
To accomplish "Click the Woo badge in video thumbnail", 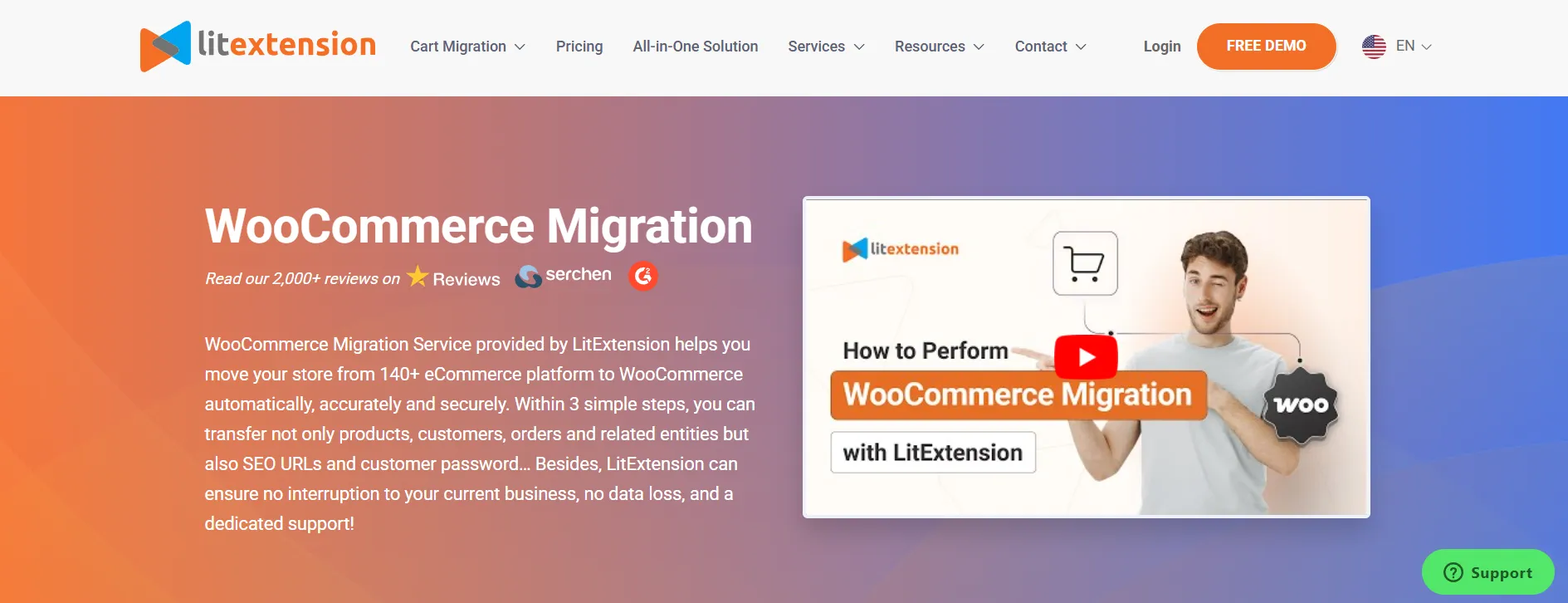I will (1301, 404).
